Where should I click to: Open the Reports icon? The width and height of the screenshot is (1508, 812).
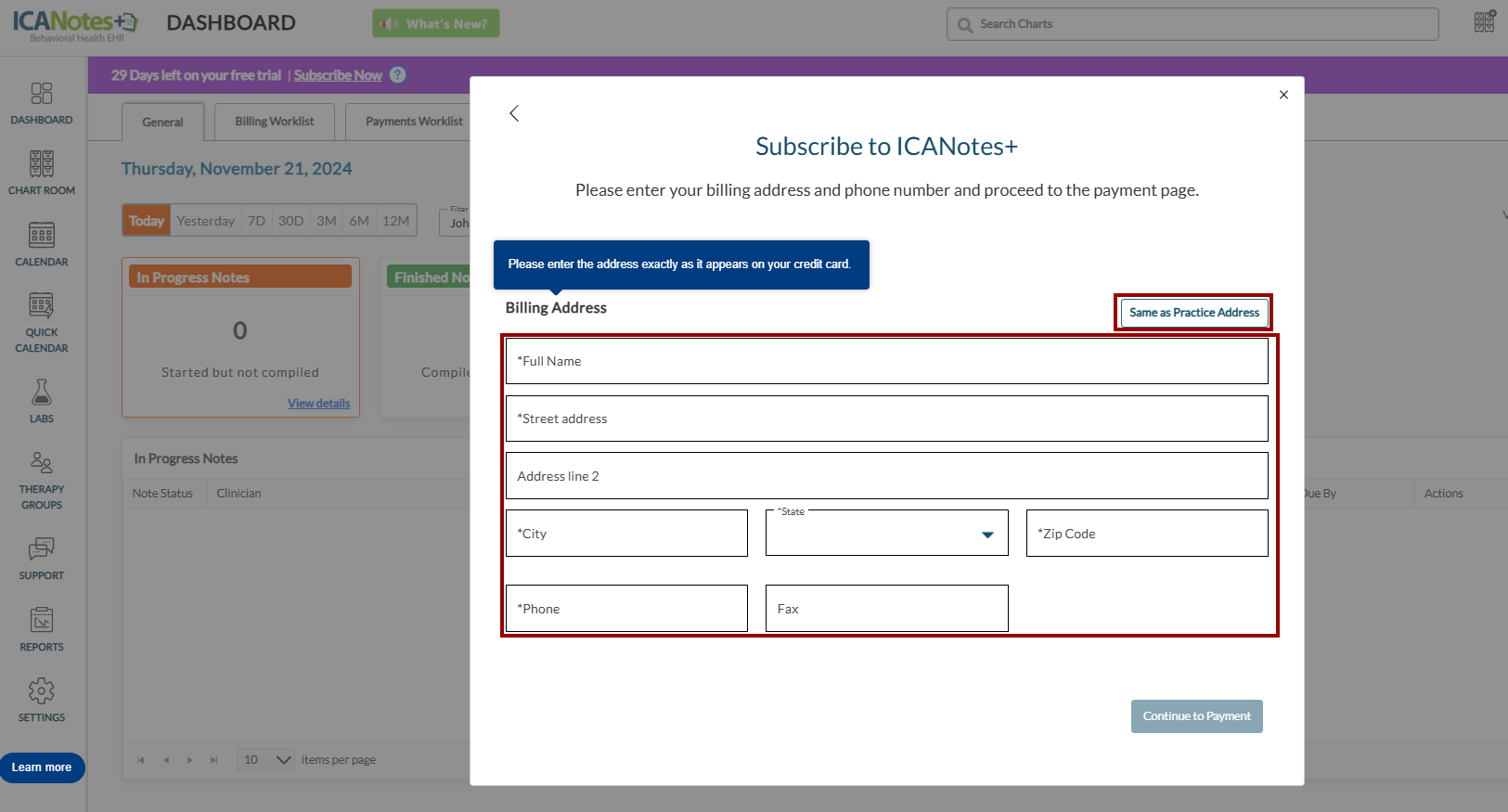42,620
